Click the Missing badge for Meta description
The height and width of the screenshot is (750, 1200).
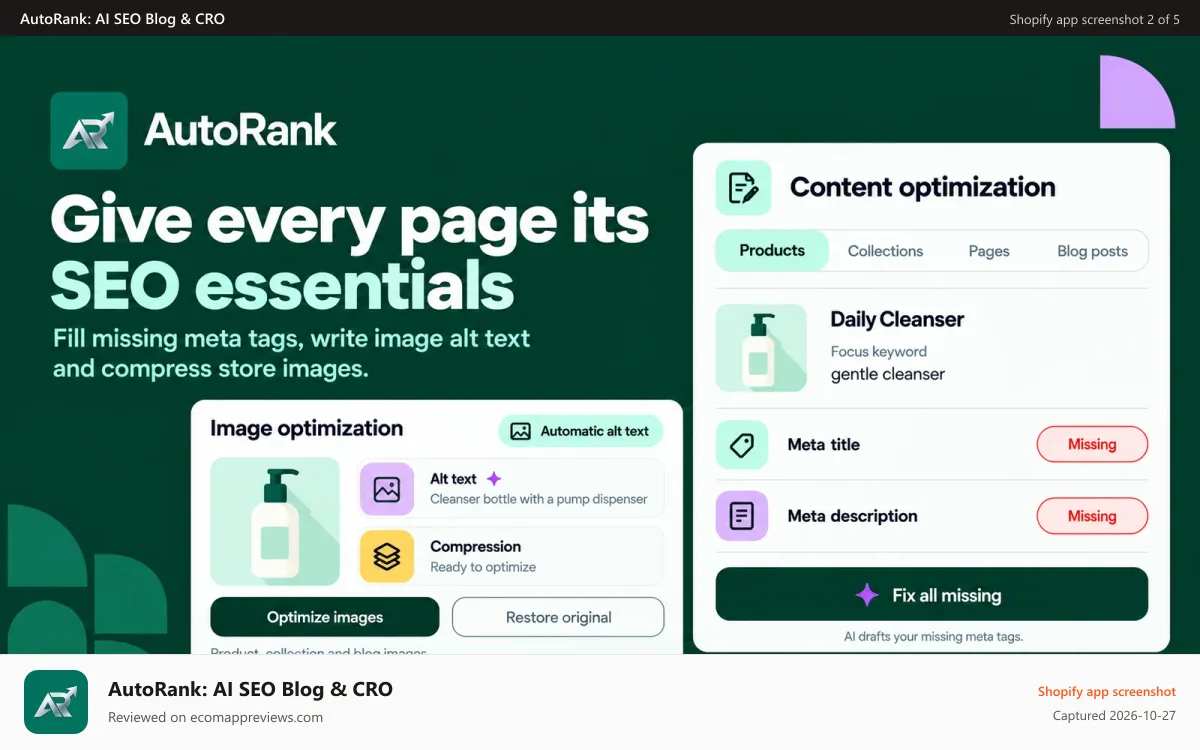(x=1092, y=517)
